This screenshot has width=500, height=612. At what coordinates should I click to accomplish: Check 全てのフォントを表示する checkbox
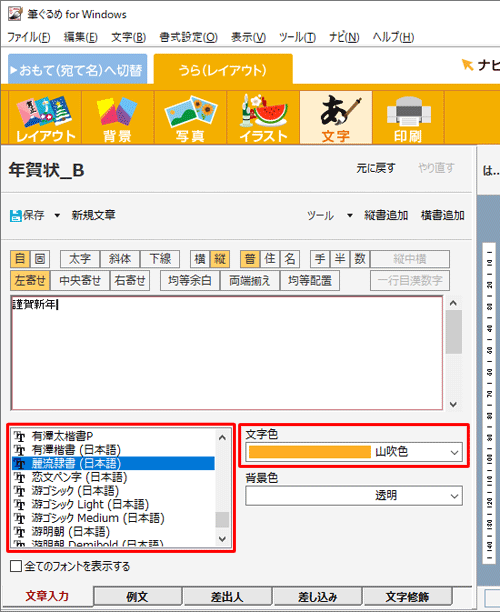(x=16, y=566)
